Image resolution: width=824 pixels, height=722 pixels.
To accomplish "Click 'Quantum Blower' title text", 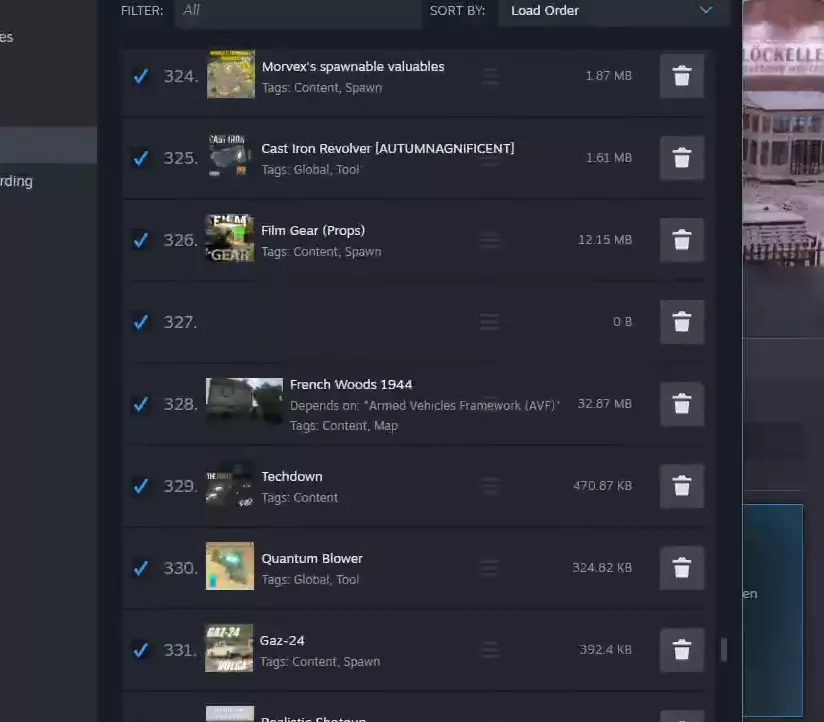I will click(312, 559).
